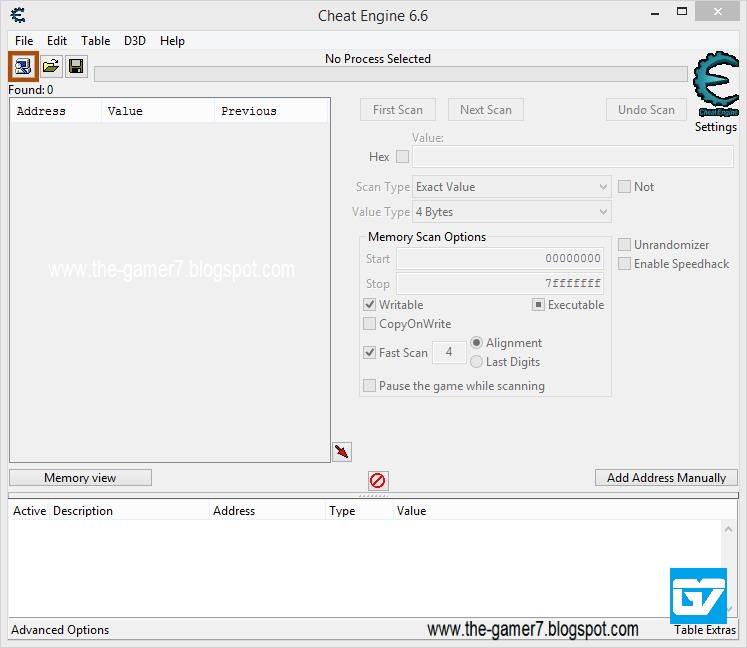Open the D3D menu

coord(135,41)
